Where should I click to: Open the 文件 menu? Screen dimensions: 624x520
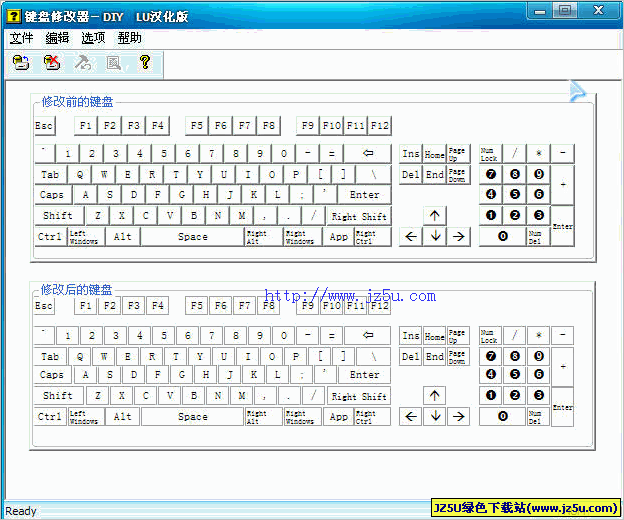coord(21,38)
